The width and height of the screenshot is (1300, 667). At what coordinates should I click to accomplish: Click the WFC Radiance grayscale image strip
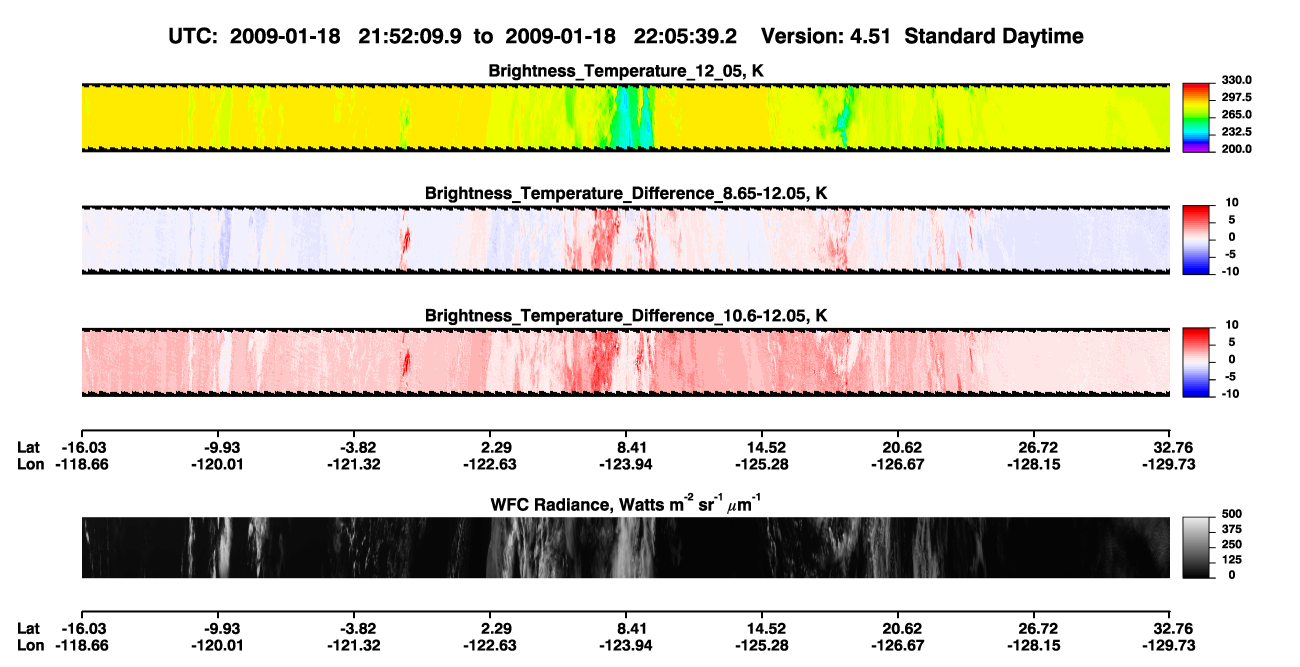(x=625, y=547)
